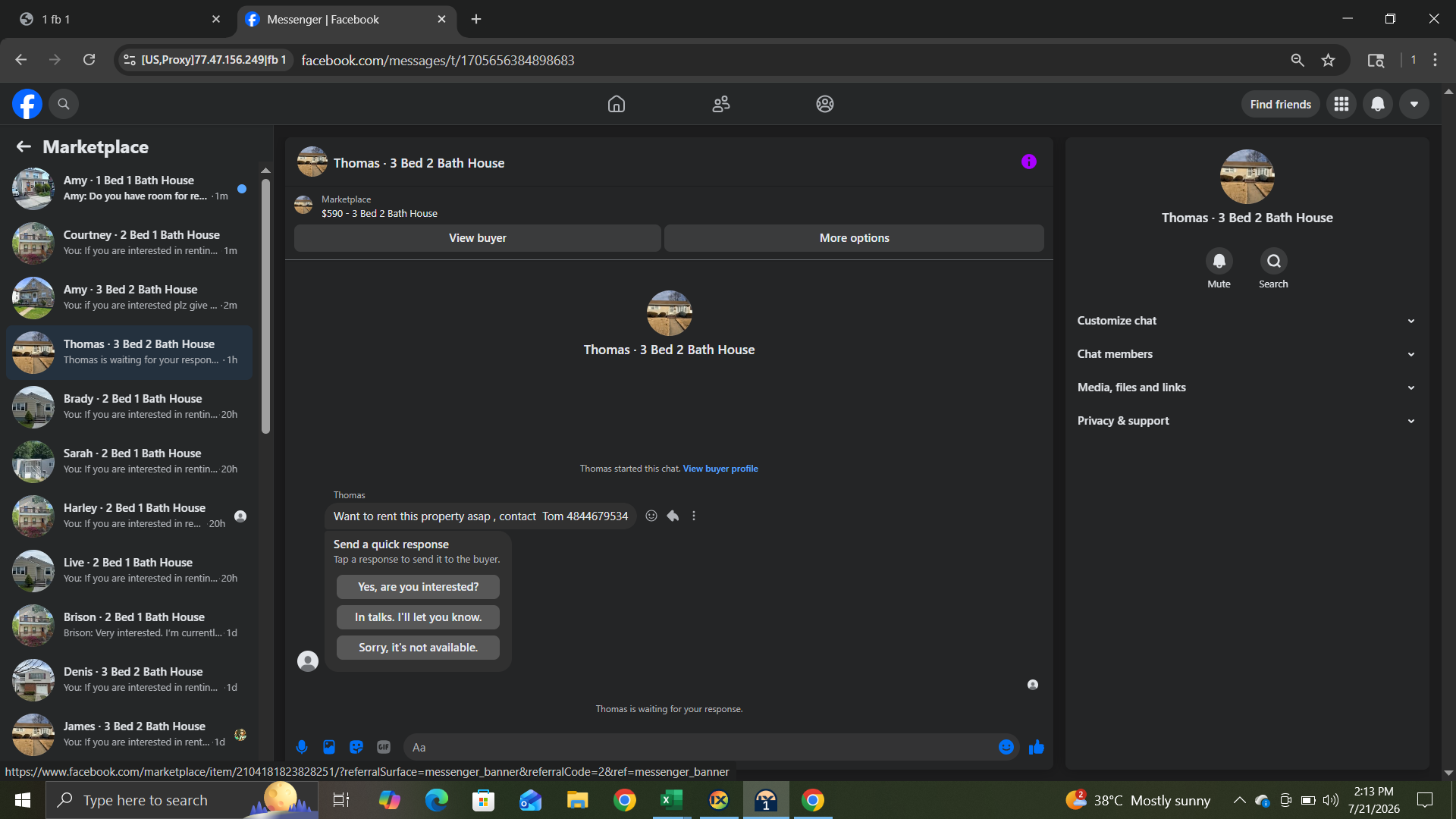Click the reply arrow on Thomas's message

coord(673,516)
